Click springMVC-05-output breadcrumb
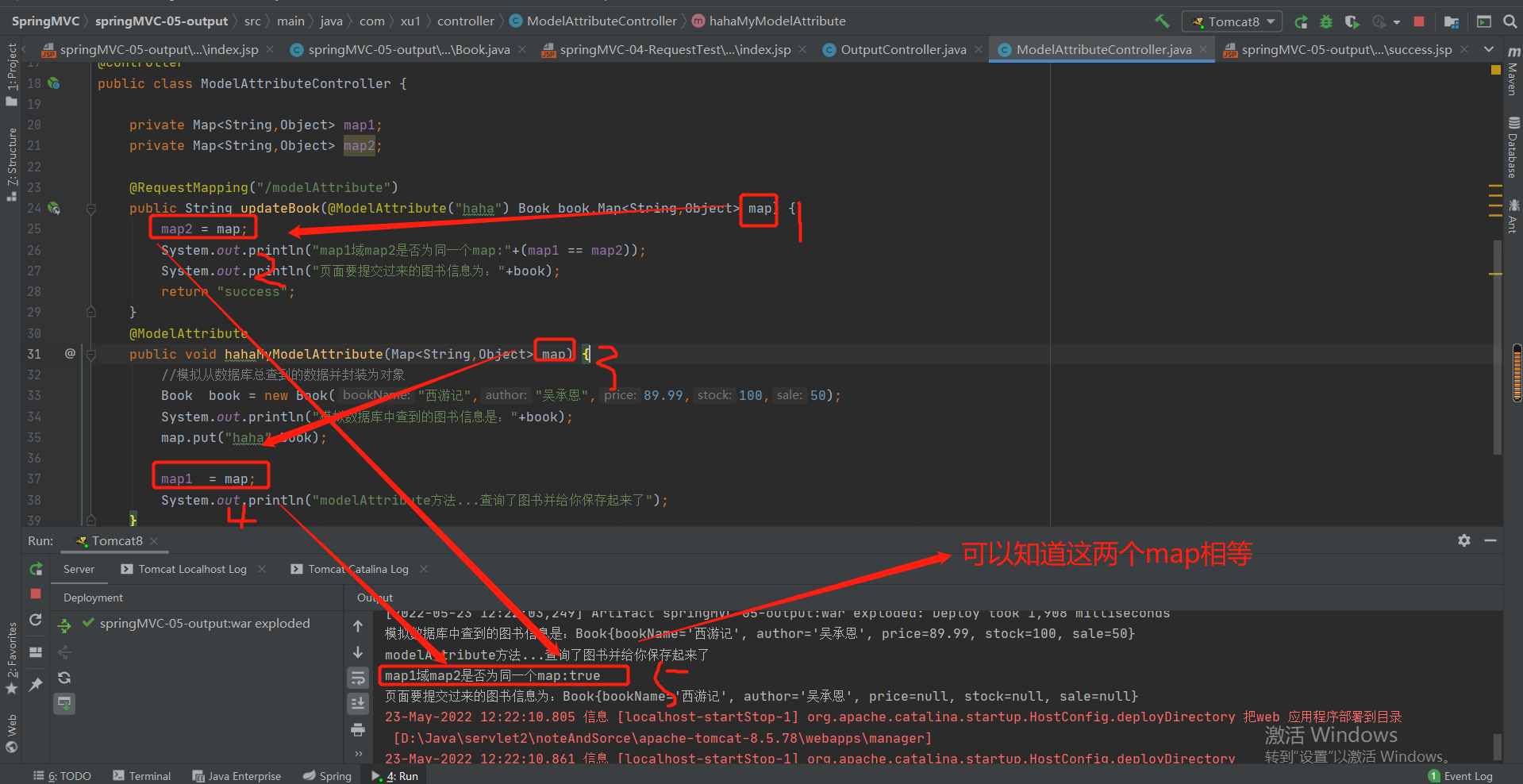This screenshot has height=784, width=1523. [x=161, y=21]
